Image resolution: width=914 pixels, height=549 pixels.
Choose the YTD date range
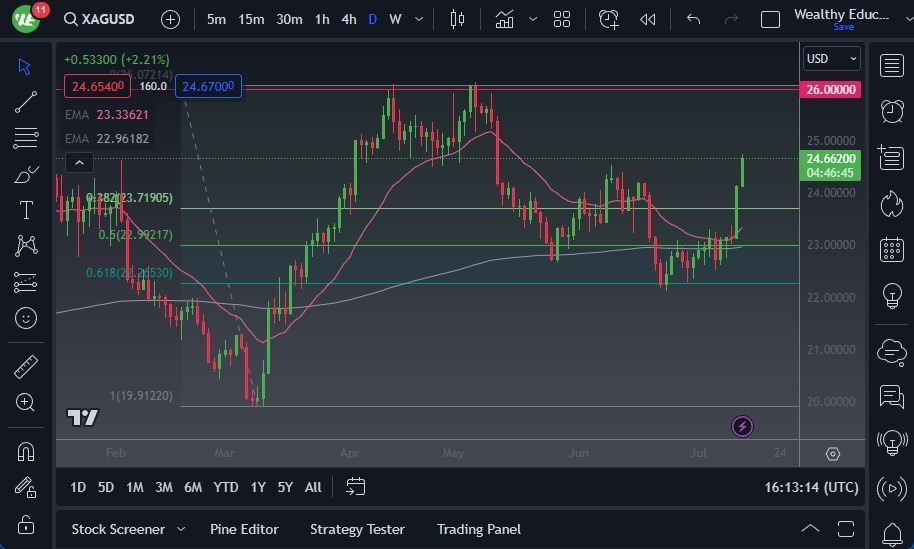tap(226, 487)
